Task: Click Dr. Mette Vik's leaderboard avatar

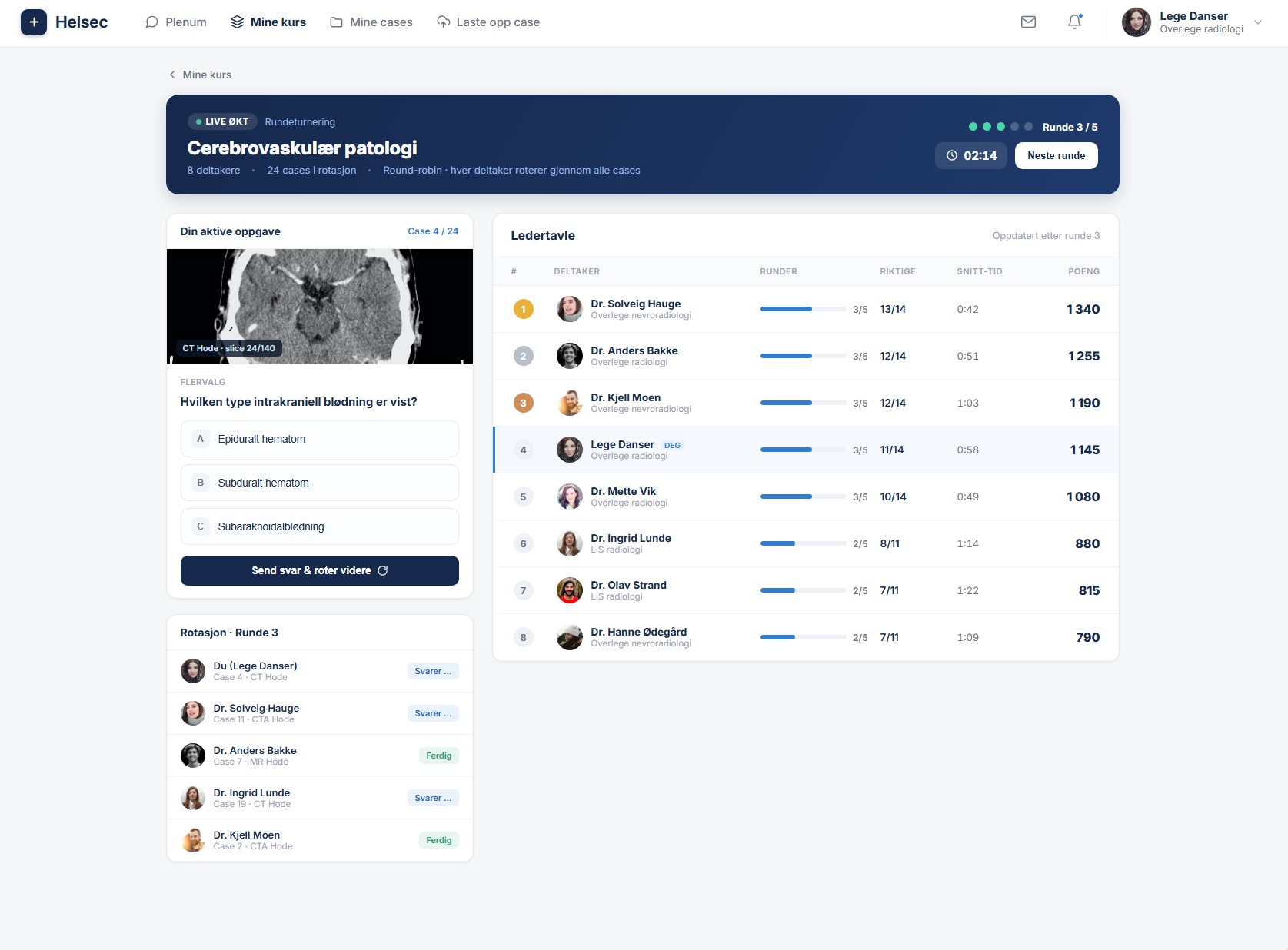Action: point(570,497)
